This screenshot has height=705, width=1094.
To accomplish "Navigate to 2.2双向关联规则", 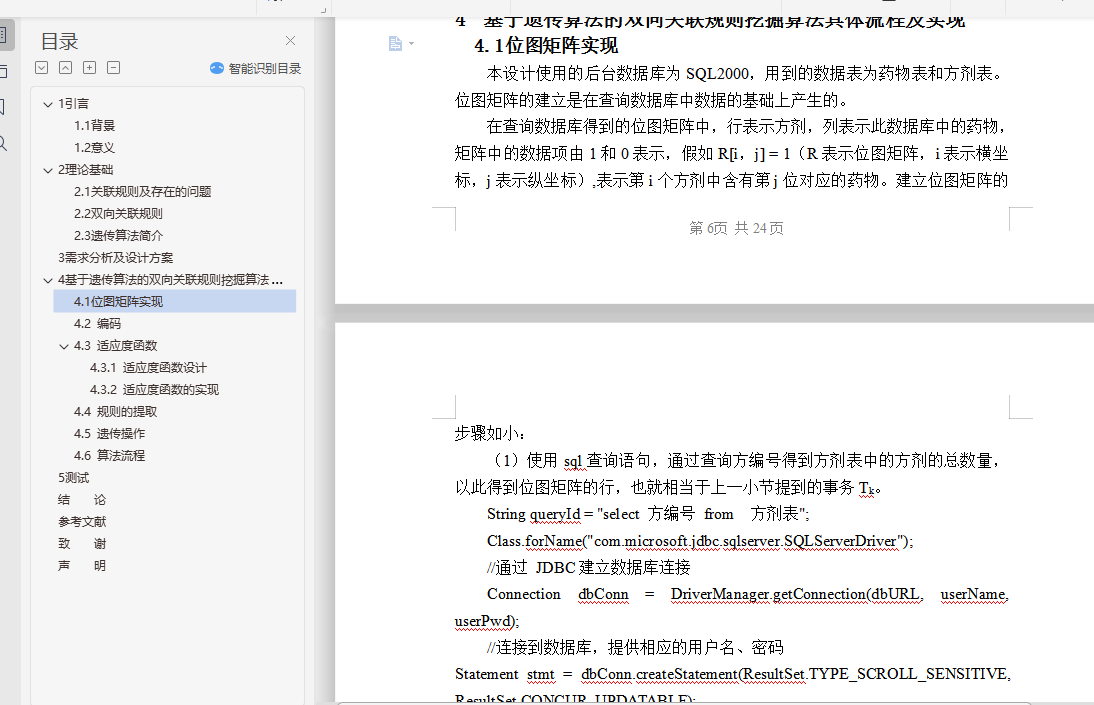I will [x=118, y=214].
